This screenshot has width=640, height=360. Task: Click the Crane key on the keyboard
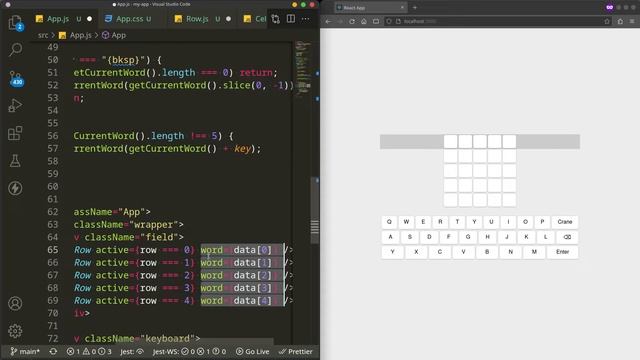[x=565, y=222]
